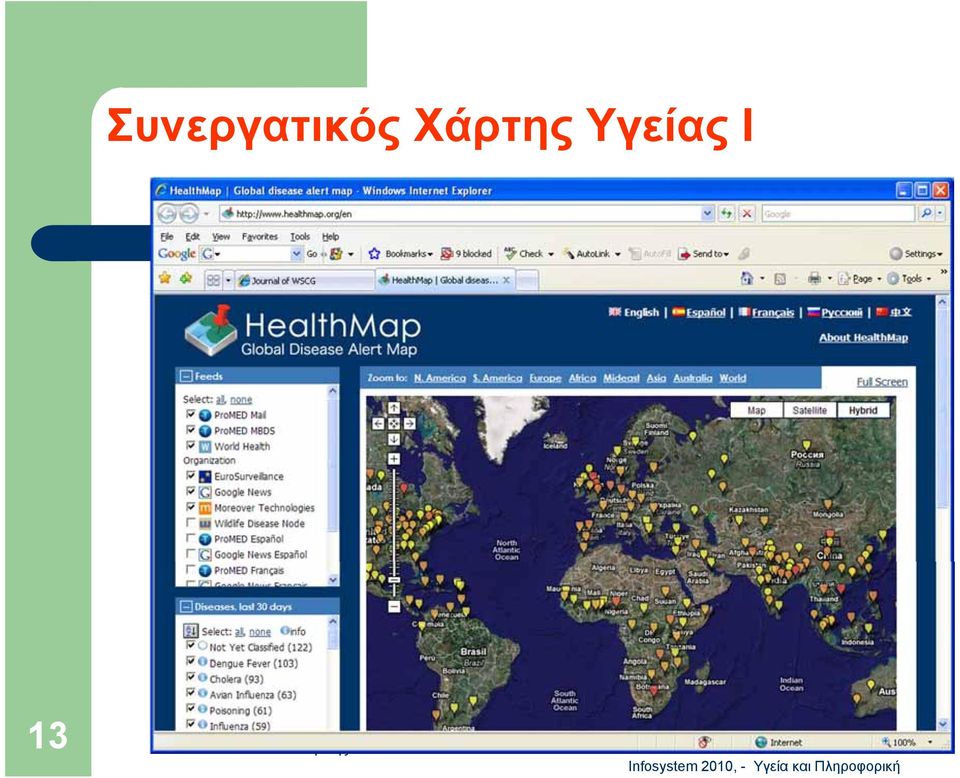Open the search provider dropdown arrow
Image resolution: width=960 pixels, height=778 pixels.
[940, 214]
